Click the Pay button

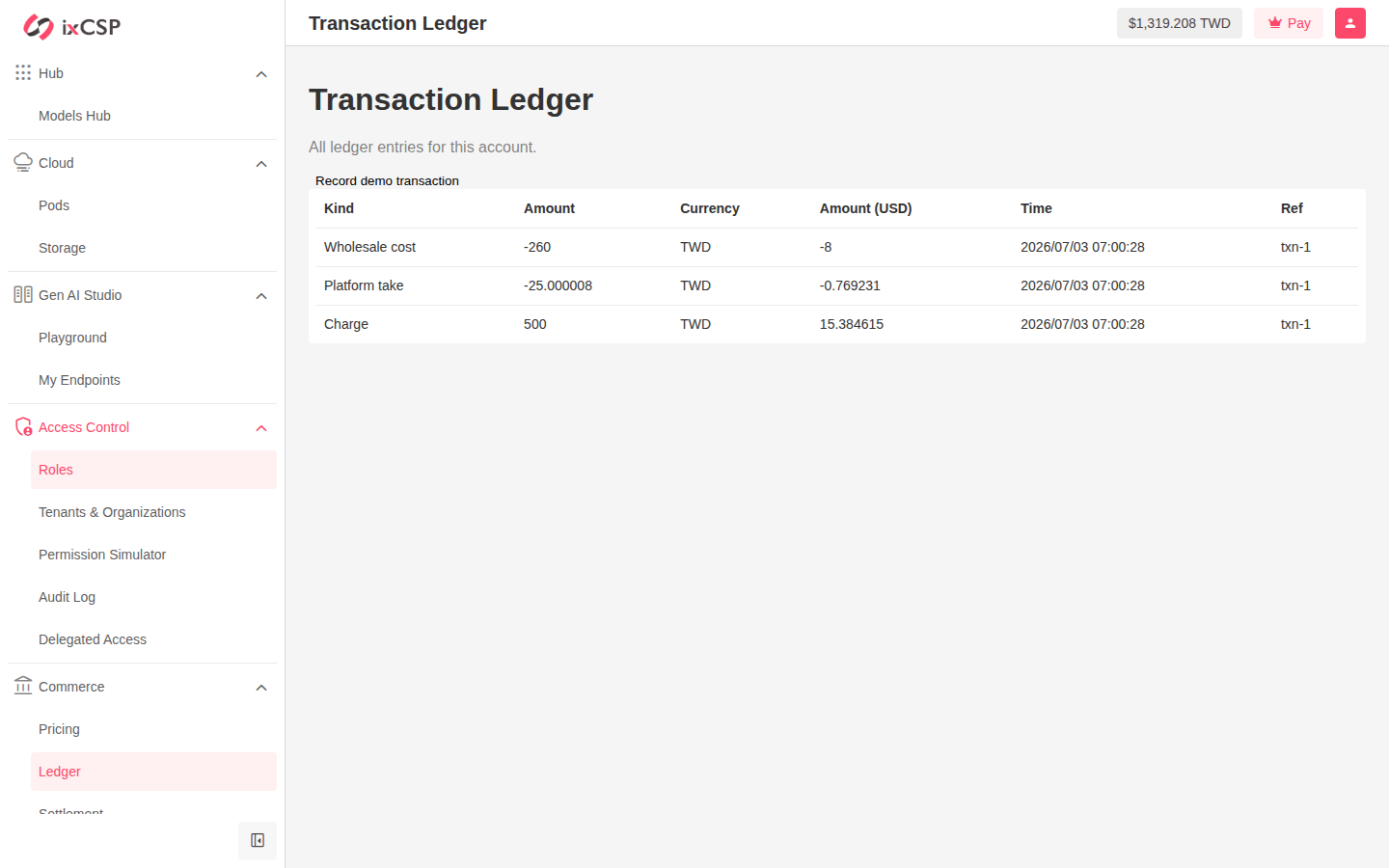click(x=1289, y=23)
